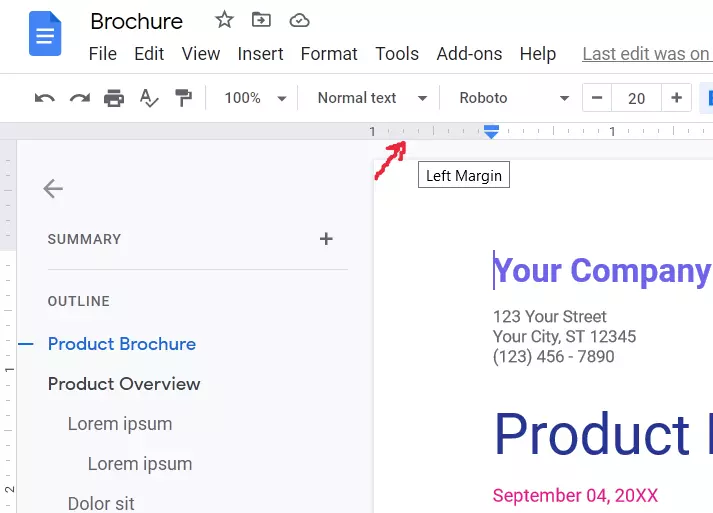
Task: Open the Edit menu
Action: [x=149, y=54]
